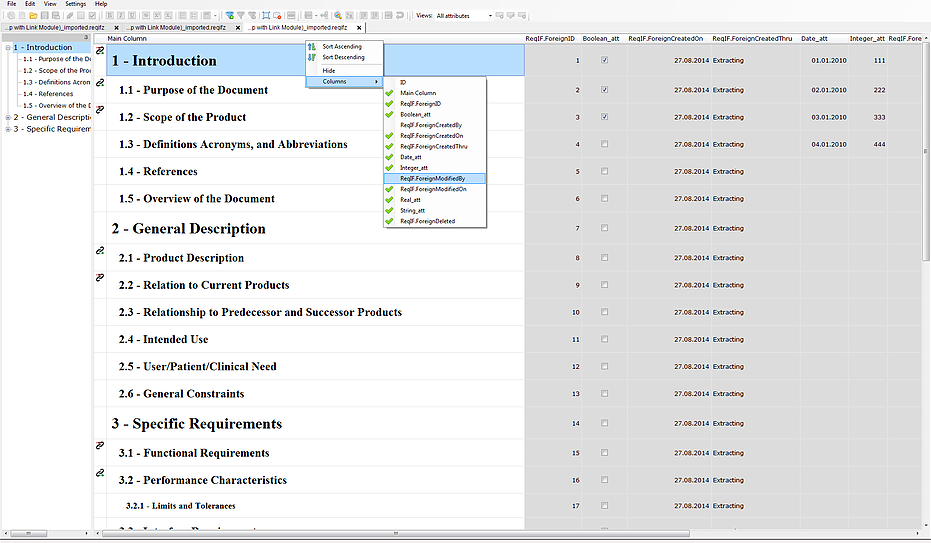Click the Date_att column header
The width and height of the screenshot is (931, 543).
[x=814, y=39]
